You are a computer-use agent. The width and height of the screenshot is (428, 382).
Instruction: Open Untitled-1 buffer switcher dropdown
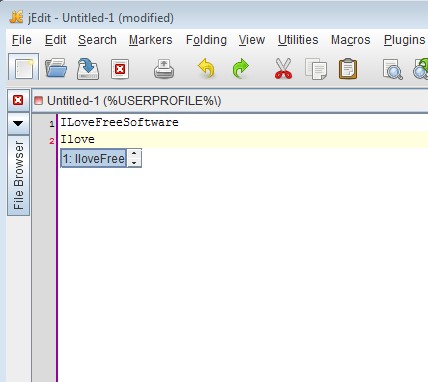(230, 101)
